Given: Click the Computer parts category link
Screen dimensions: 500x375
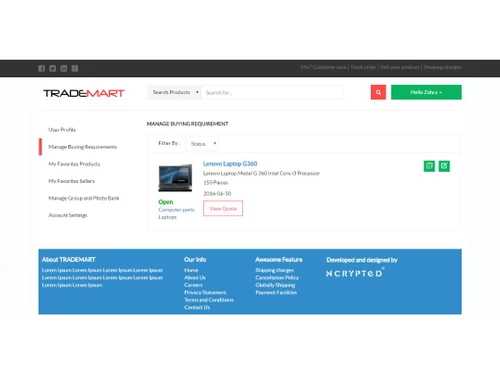Looking at the screenshot, I should click(176, 210).
